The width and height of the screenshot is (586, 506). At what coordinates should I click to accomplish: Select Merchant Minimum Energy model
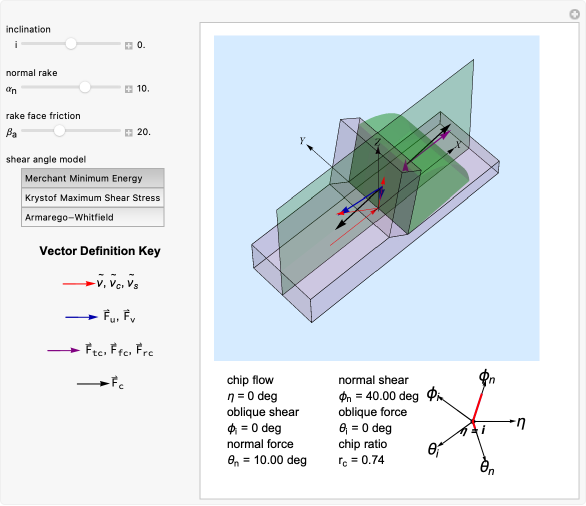coord(93,178)
